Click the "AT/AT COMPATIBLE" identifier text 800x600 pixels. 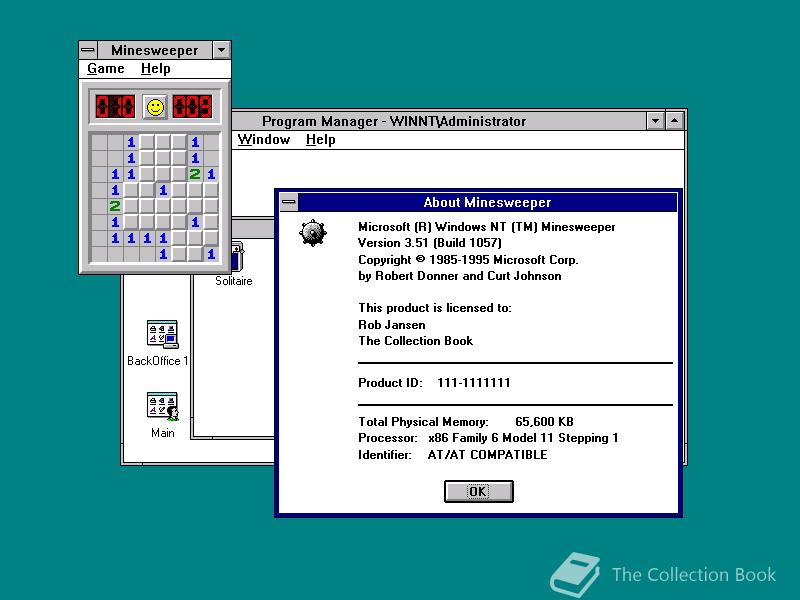point(487,455)
